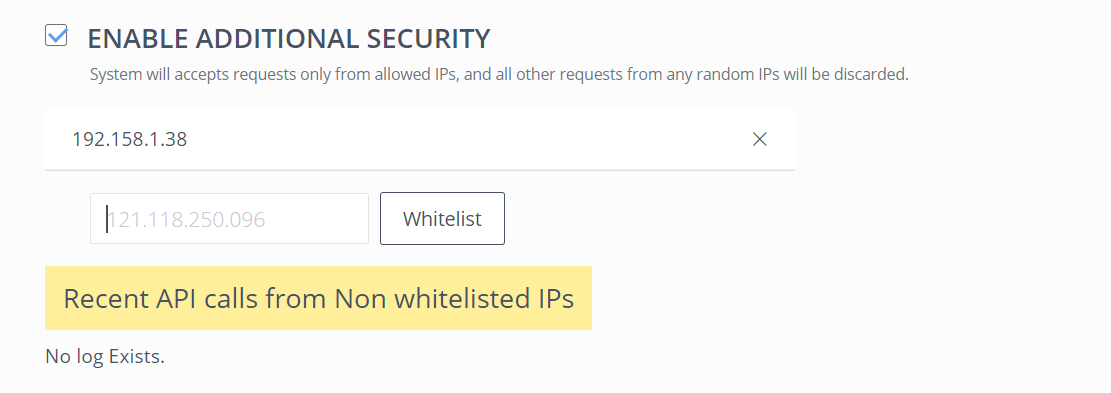Screen dimensions: 1111x393
Task: Click the 192.158.1.38 IP entry text
Action: tap(130, 139)
